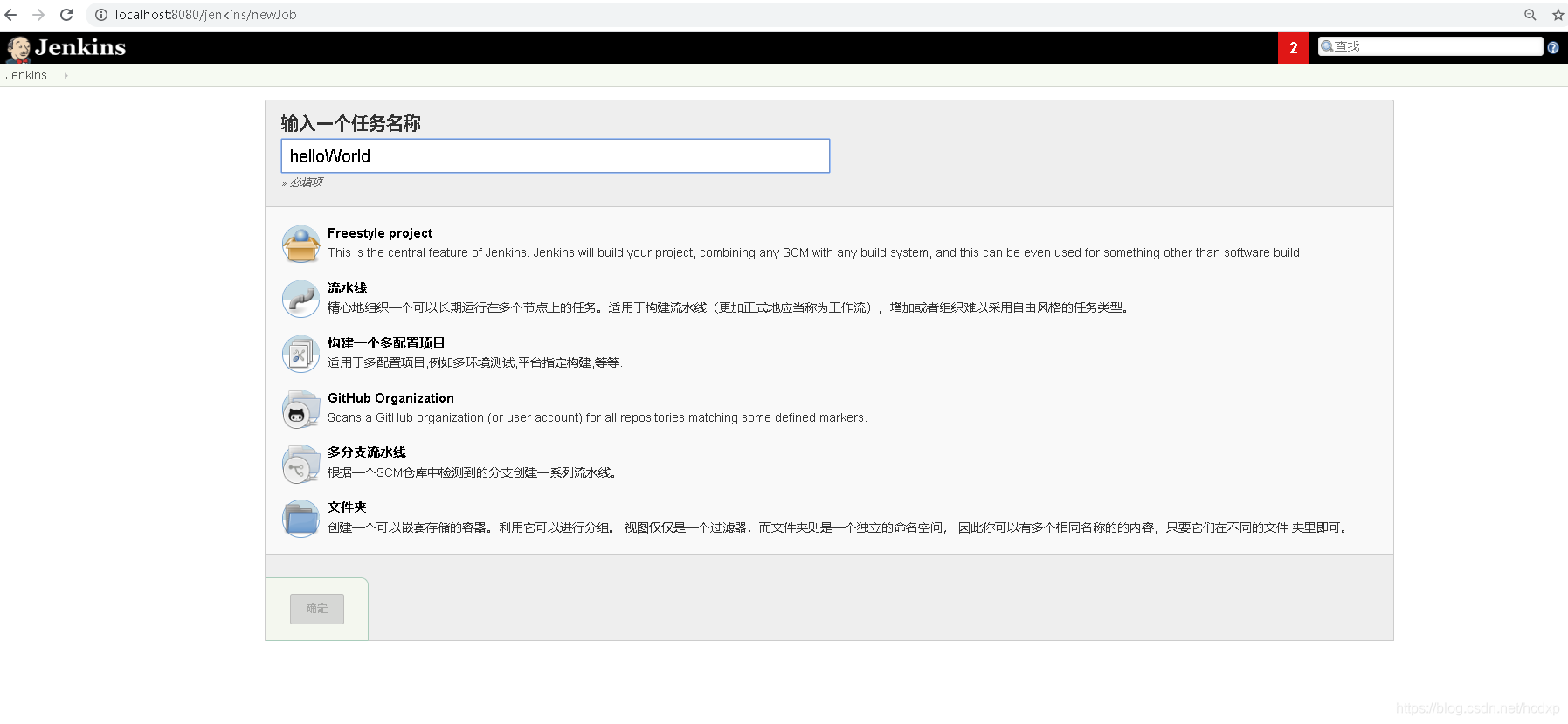Click the helloWorld task name input
This screenshot has width=1568, height=724.
point(556,156)
